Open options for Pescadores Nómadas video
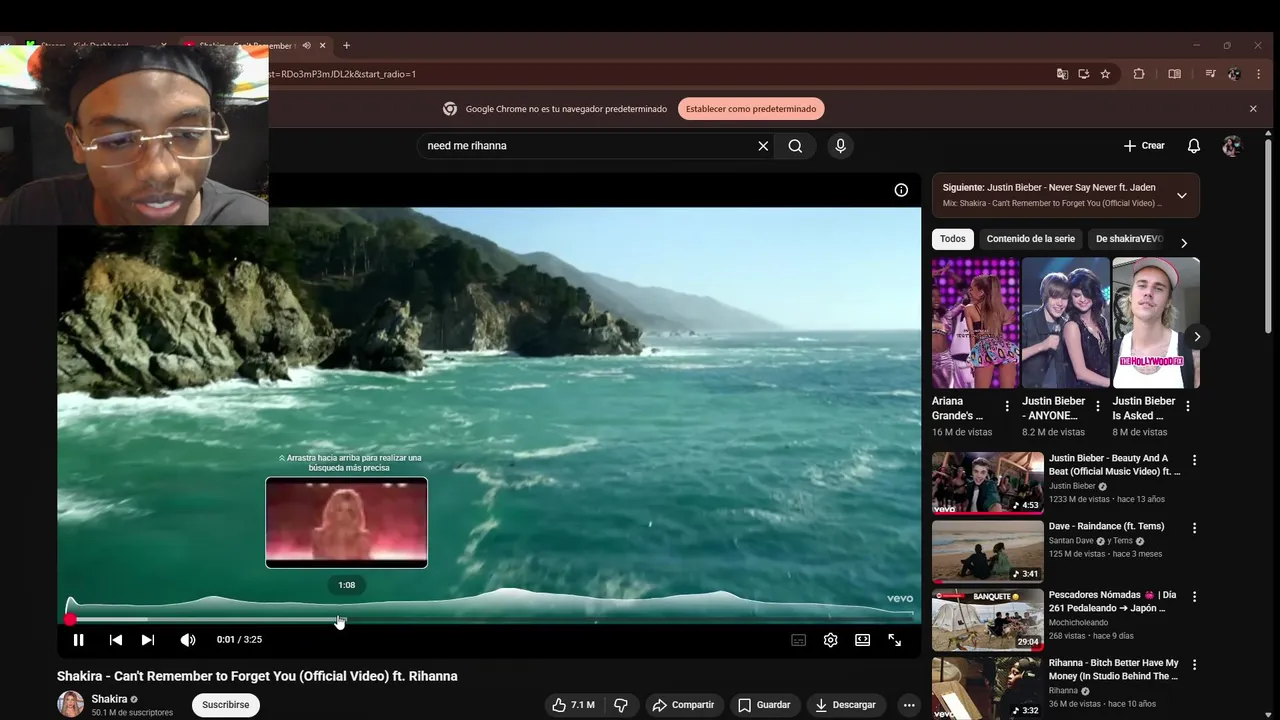 [1194, 597]
